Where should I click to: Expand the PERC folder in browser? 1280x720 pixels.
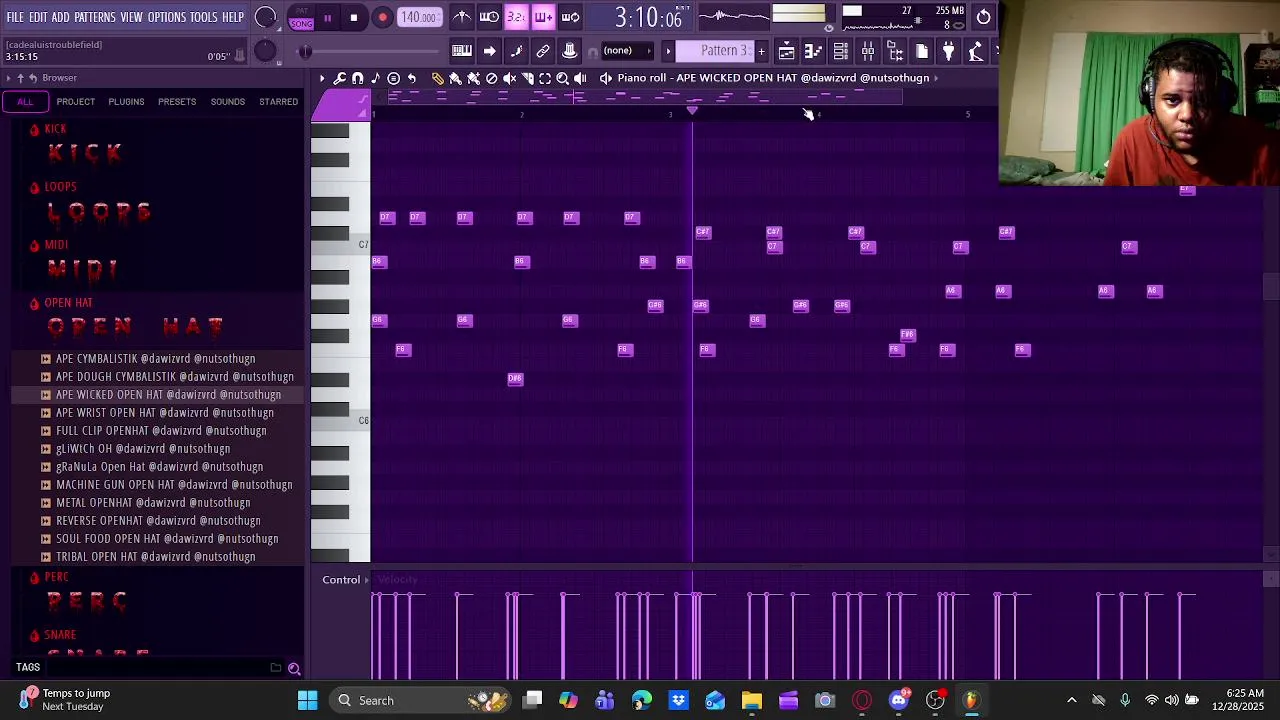click(x=56, y=577)
